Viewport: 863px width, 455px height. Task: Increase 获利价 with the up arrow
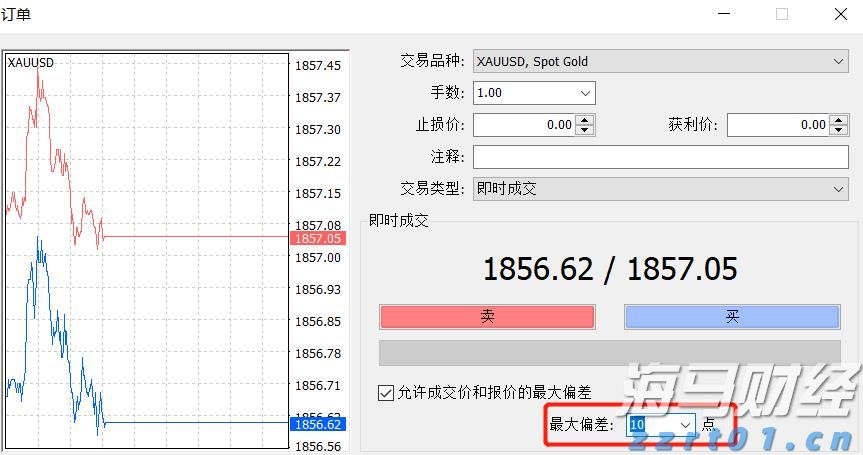(x=839, y=120)
